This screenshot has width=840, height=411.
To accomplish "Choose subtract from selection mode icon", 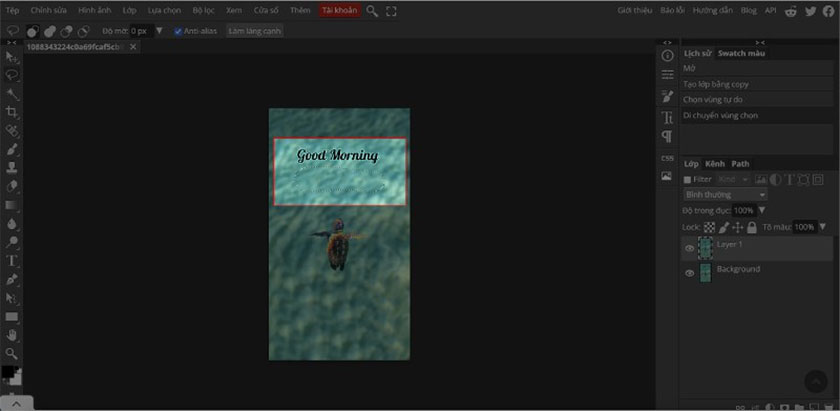I will [66, 32].
